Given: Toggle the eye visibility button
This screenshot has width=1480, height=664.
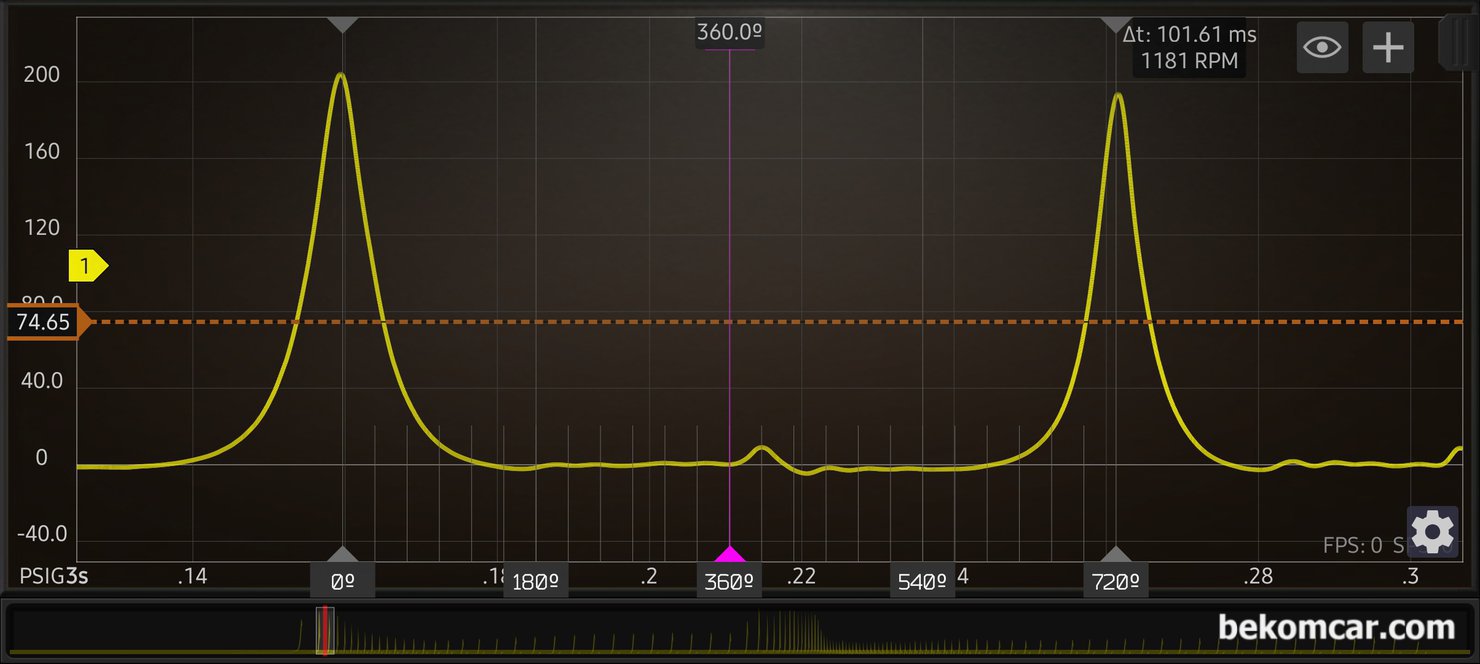Looking at the screenshot, I should (x=1322, y=47).
